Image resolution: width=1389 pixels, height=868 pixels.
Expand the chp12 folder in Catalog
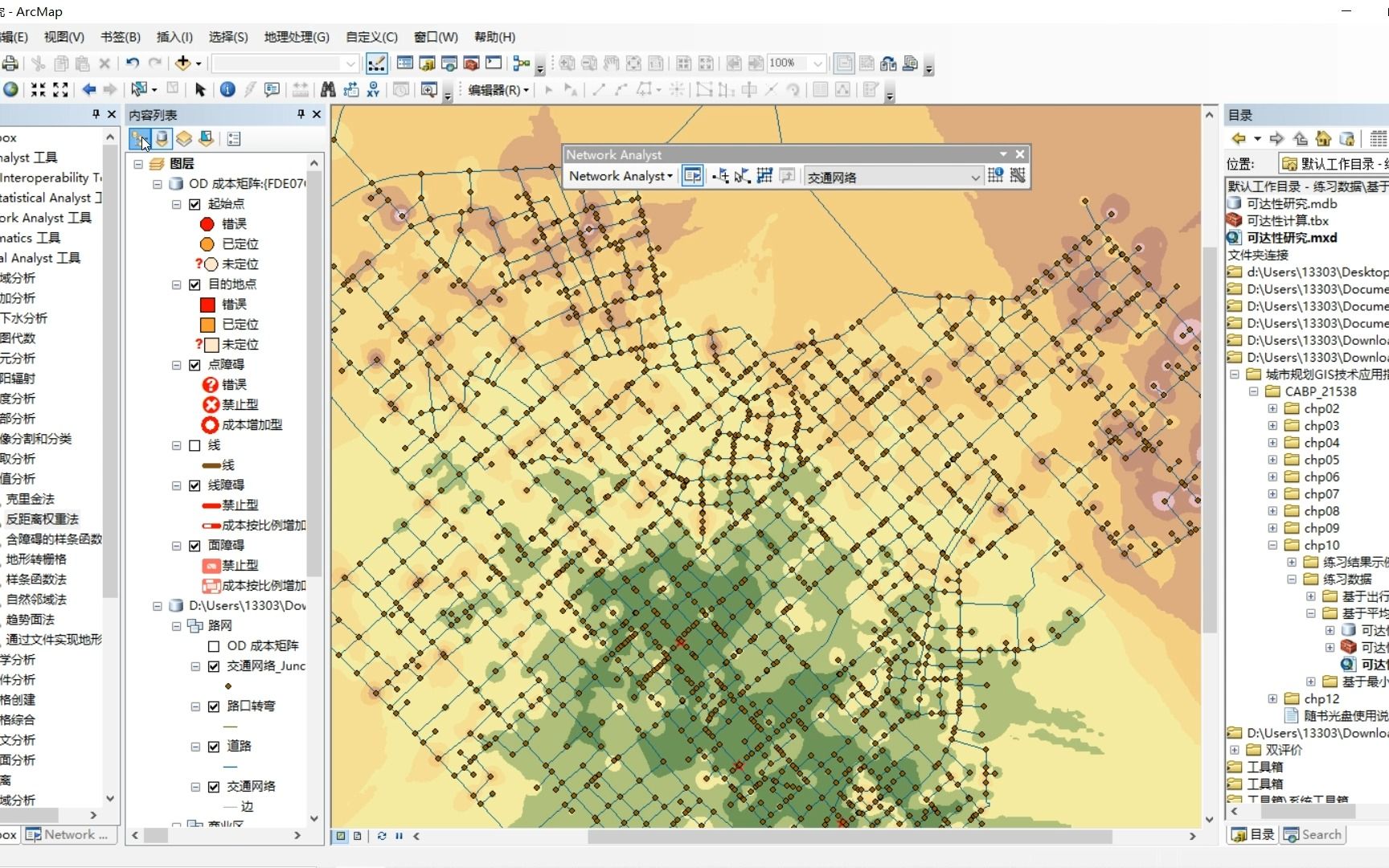tap(1273, 698)
